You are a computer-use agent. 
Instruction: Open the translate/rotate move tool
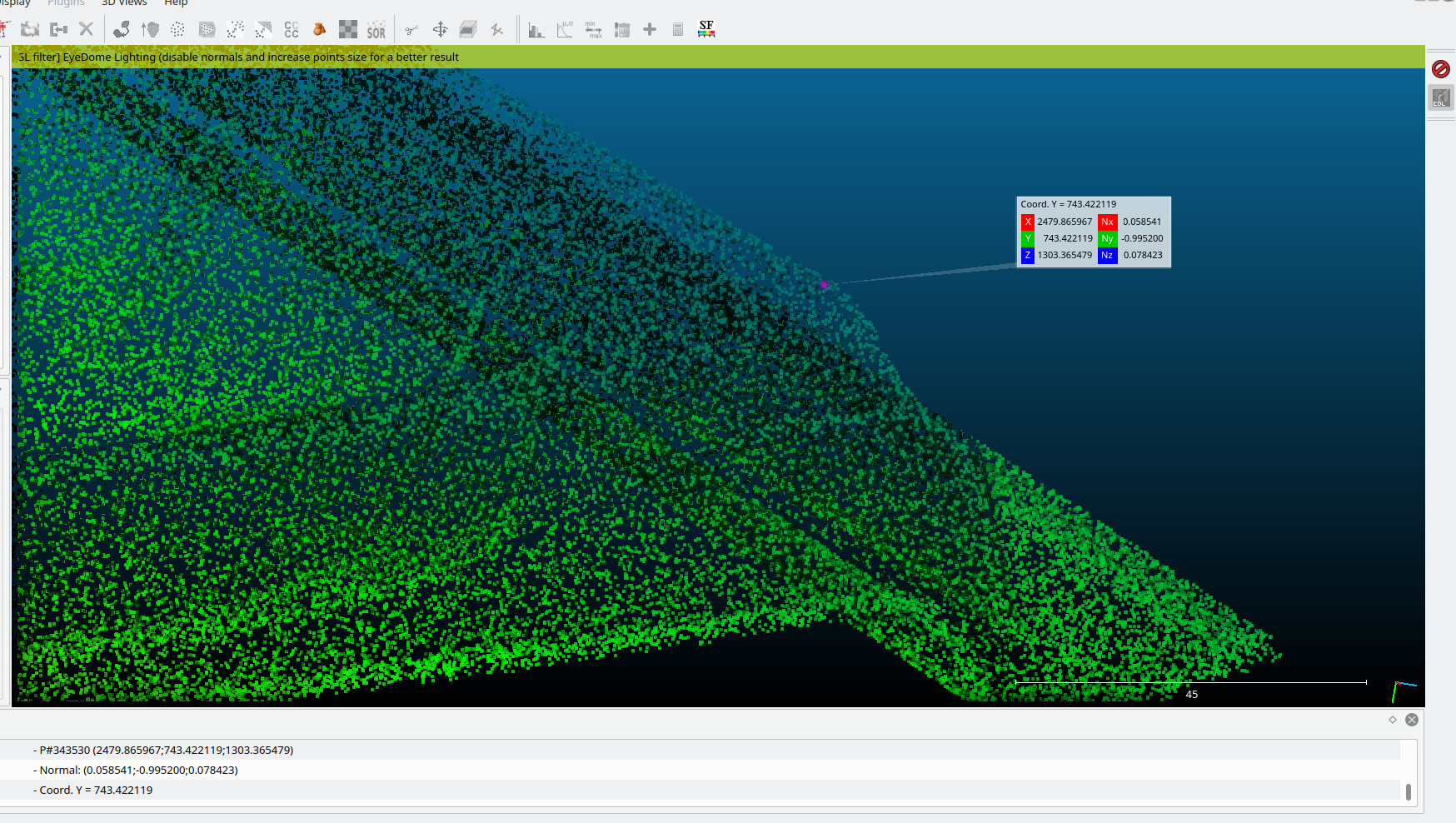point(440,30)
